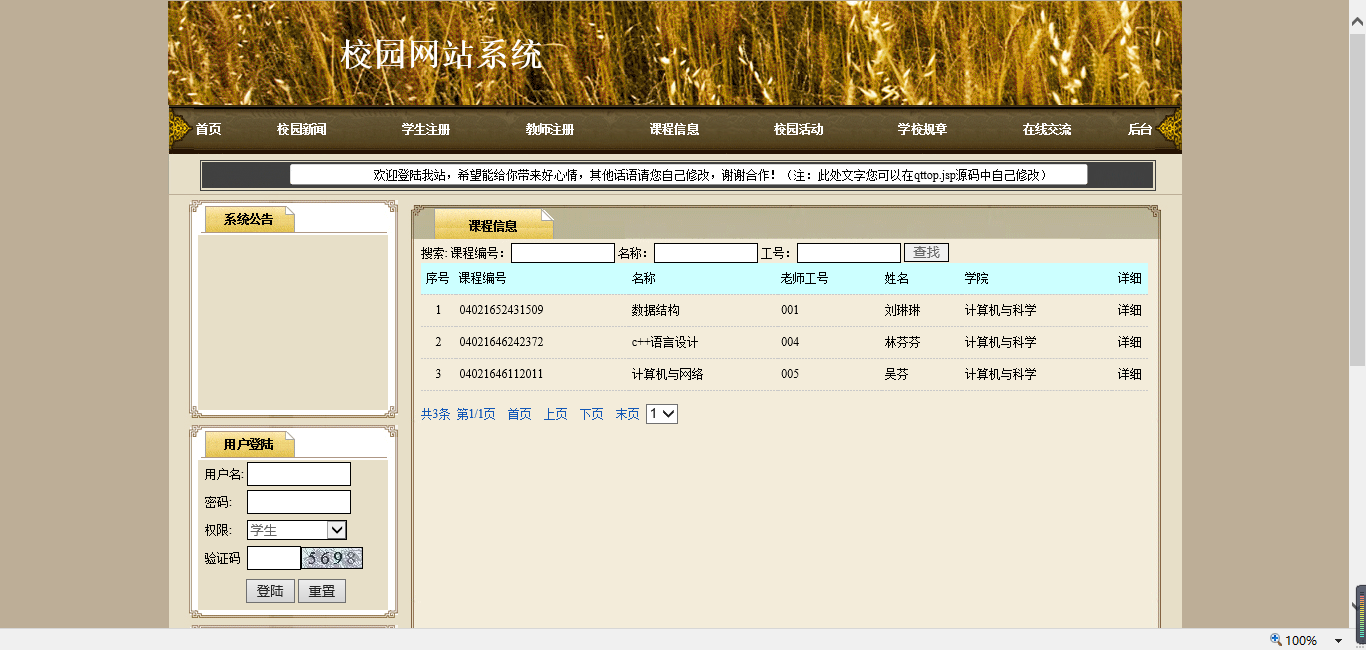Go to 学校规章 page

922,130
